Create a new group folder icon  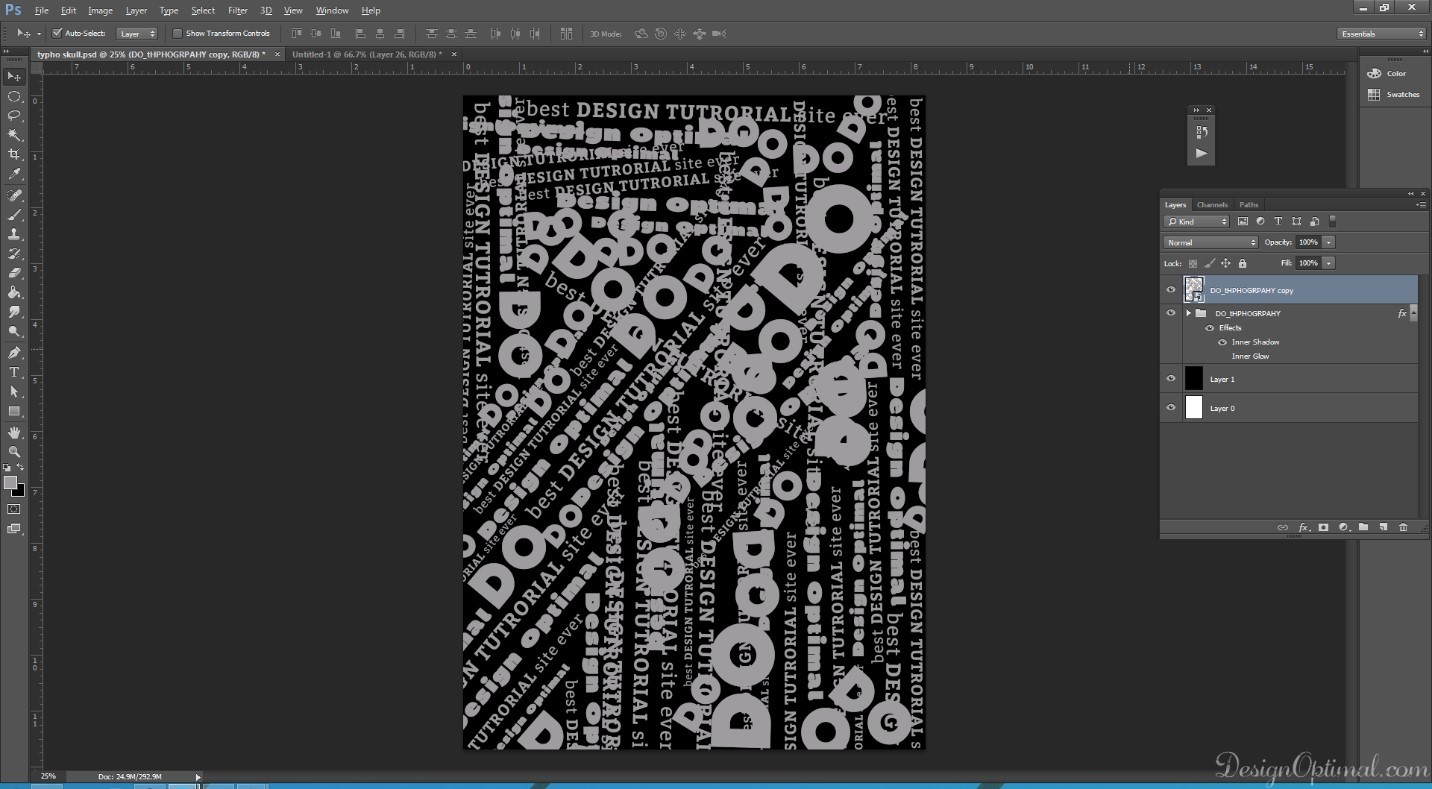tap(1363, 527)
